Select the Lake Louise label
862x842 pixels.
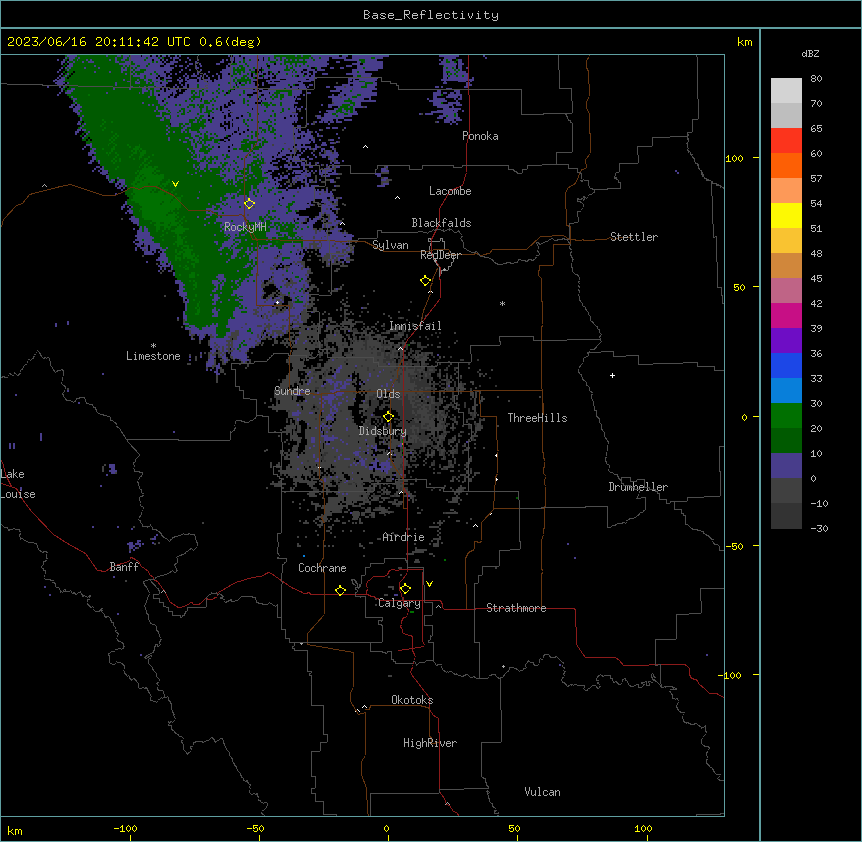[x=18, y=484]
